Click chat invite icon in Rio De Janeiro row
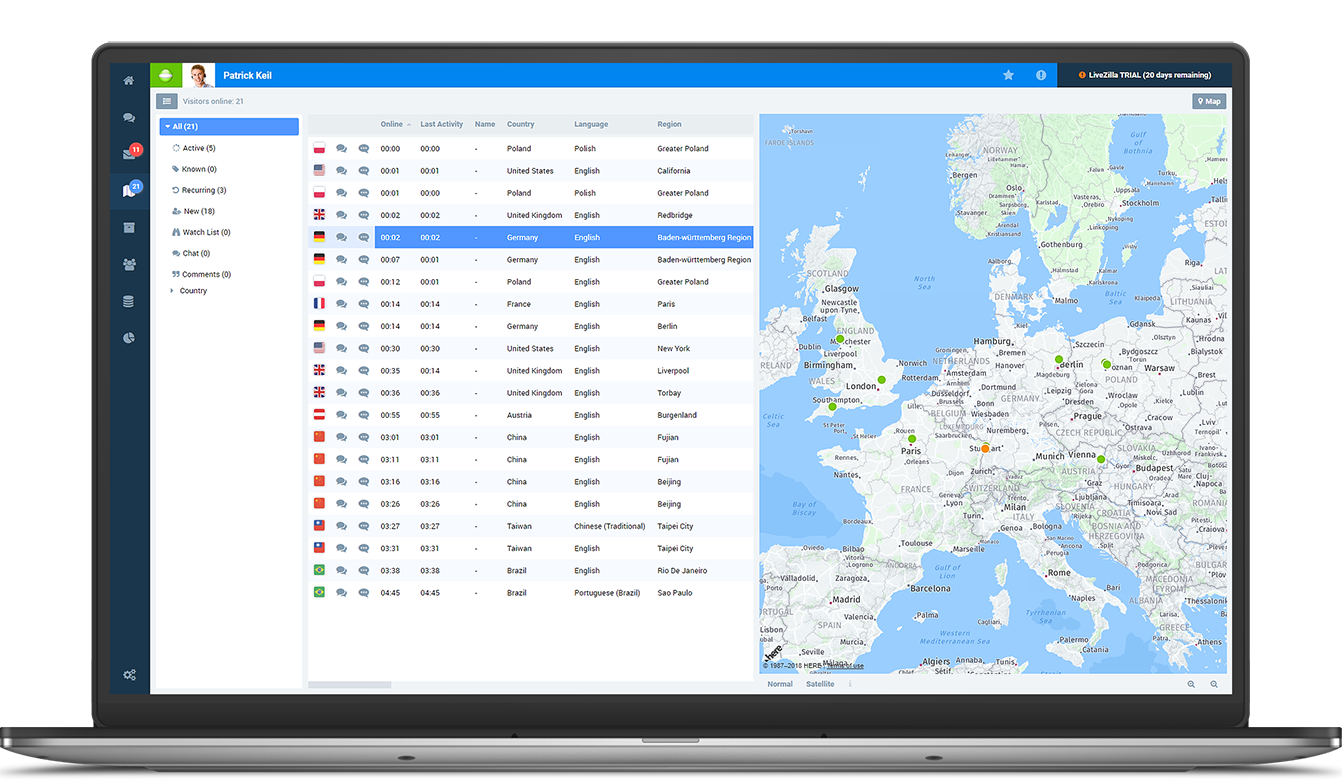This screenshot has width=1342, height=781. tap(364, 571)
